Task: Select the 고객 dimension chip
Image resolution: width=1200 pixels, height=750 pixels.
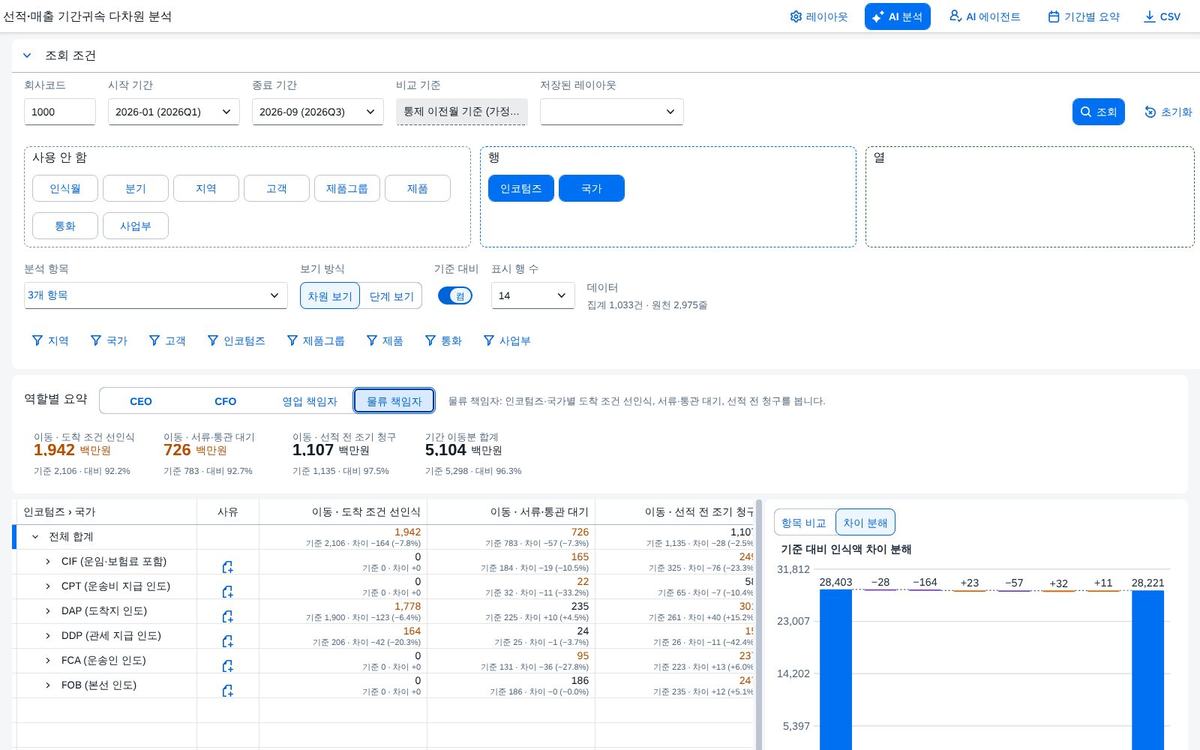Action: [x=276, y=188]
